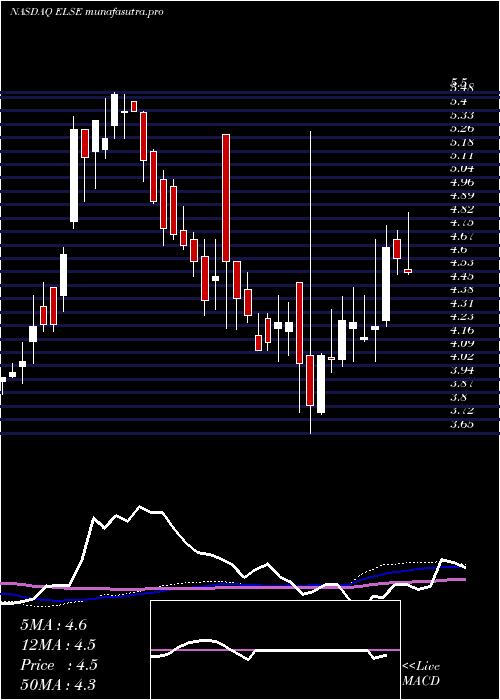Click the last small red candlestick
The width and height of the screenshot is (500, 700).
pyautogui.click(x=408, y=271)
